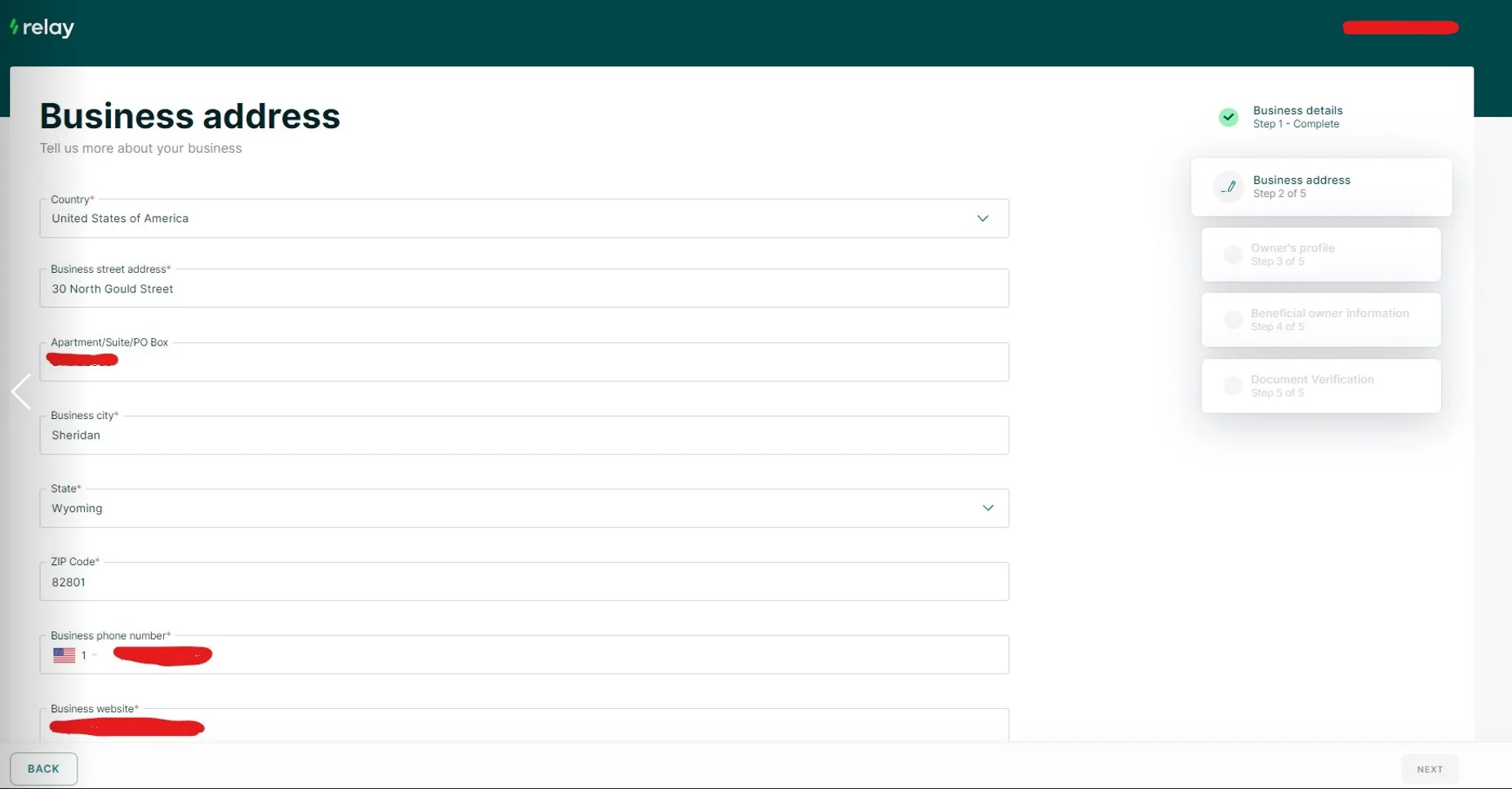Viewport: 1512px width, 789px height.
Task: Click the Beneficial owner information step circle
Action: click(x=1233, y=320)
